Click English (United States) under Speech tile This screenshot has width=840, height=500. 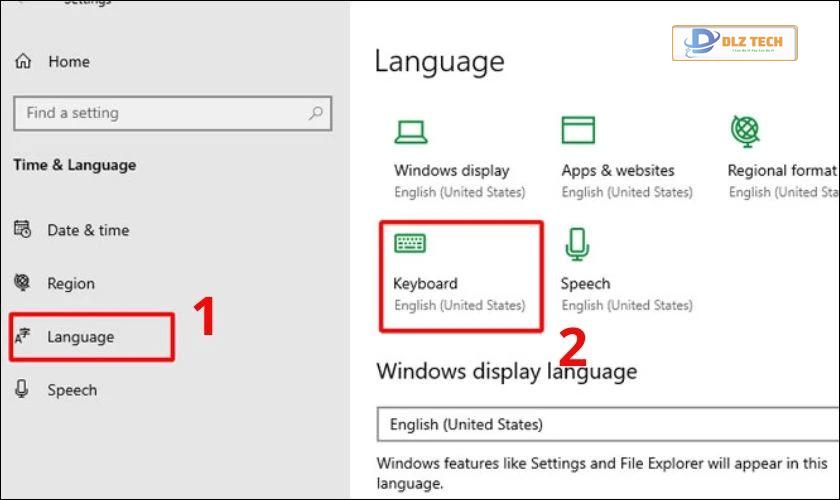pos(627,305)
